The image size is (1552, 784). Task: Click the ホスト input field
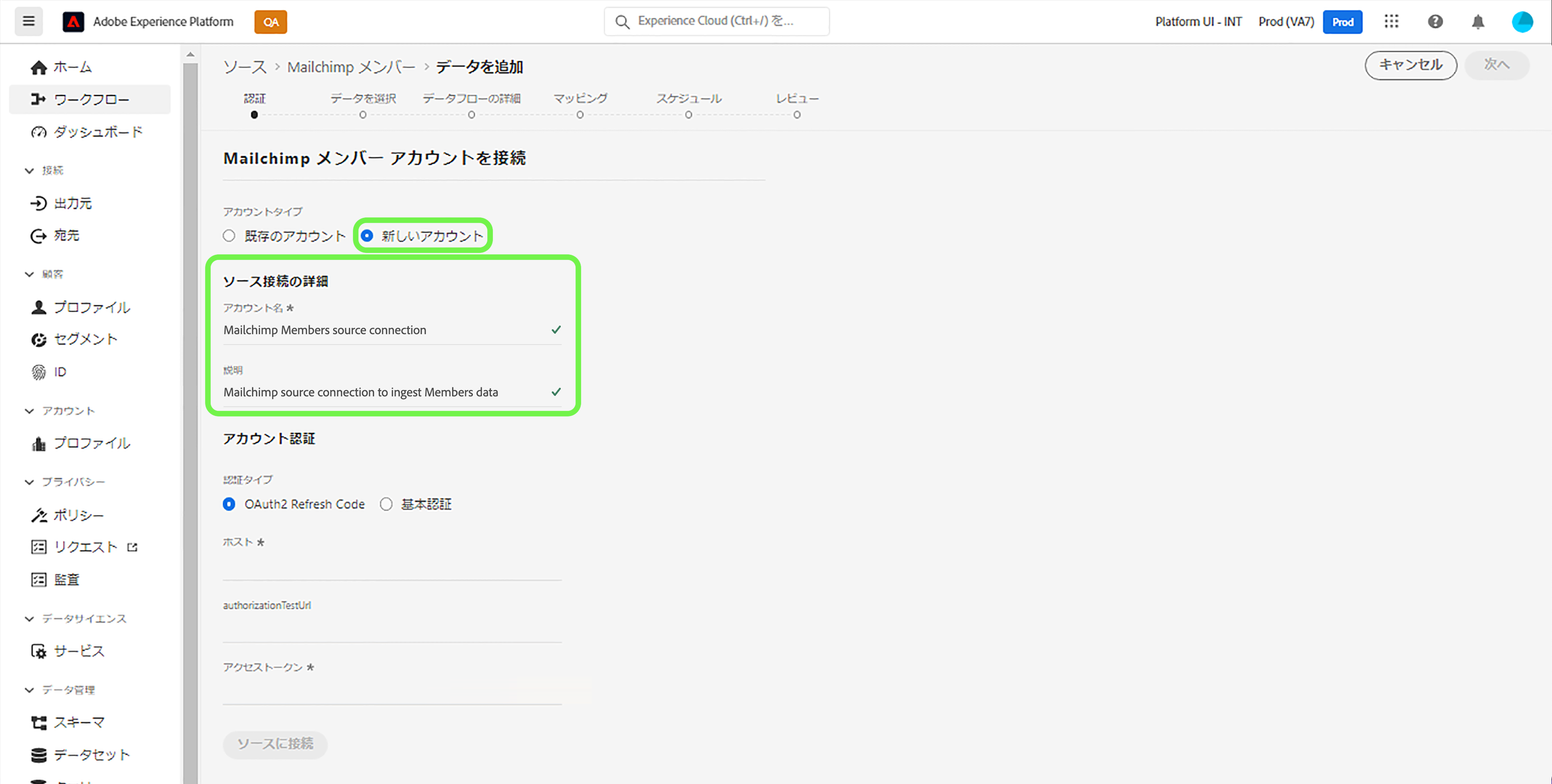(x=392, y=568)
